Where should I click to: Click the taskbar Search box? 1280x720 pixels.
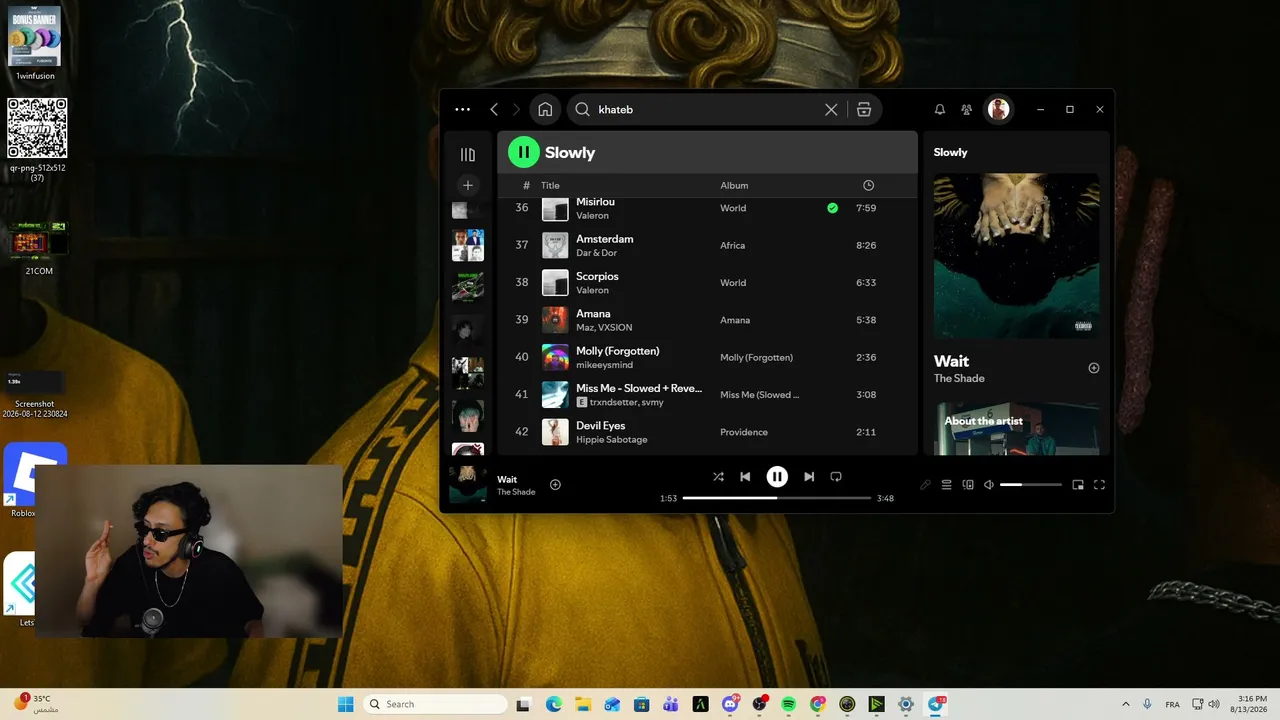pyautogui.click(x=434, y=704)
